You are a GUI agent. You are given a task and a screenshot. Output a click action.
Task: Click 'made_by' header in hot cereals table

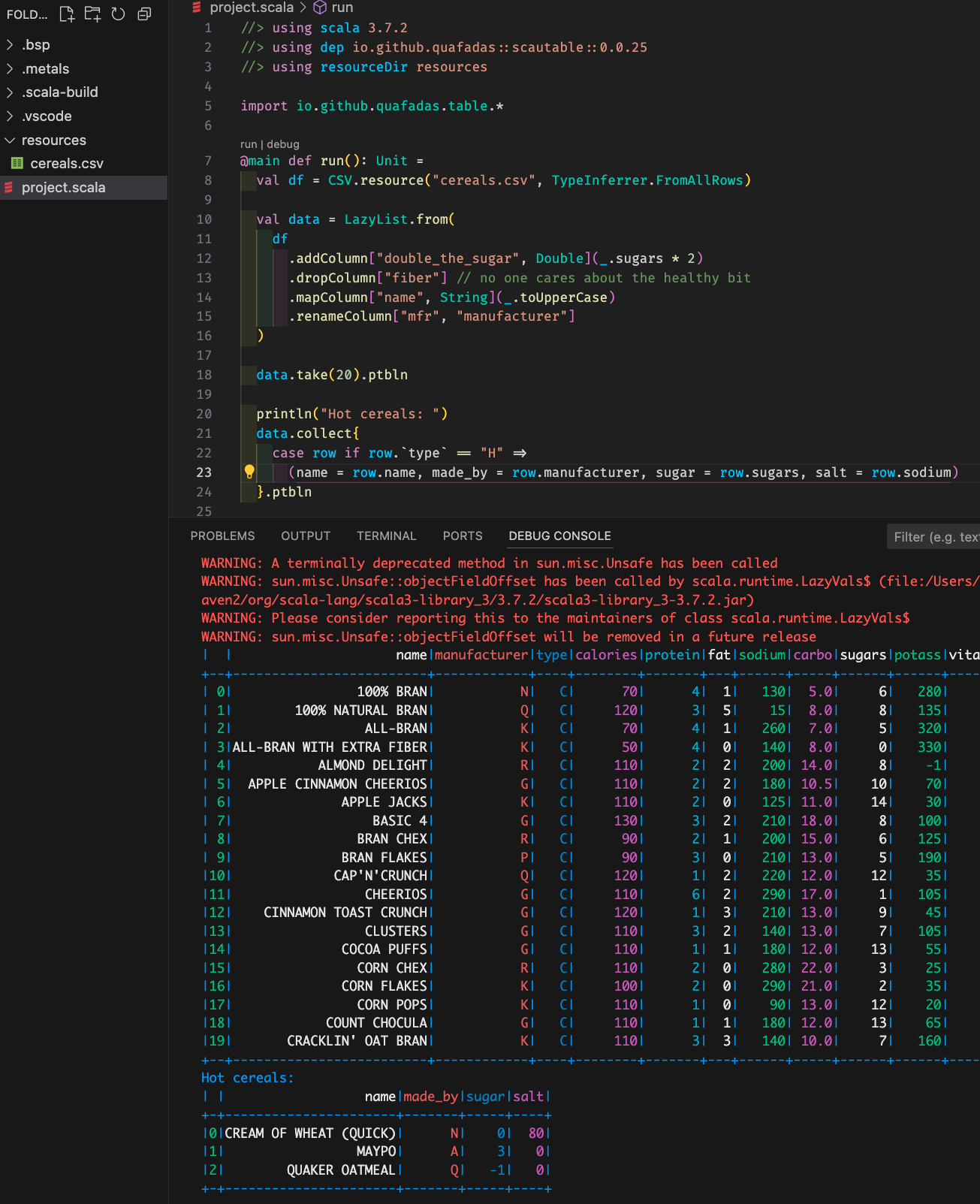click(x=430, y=1097)
